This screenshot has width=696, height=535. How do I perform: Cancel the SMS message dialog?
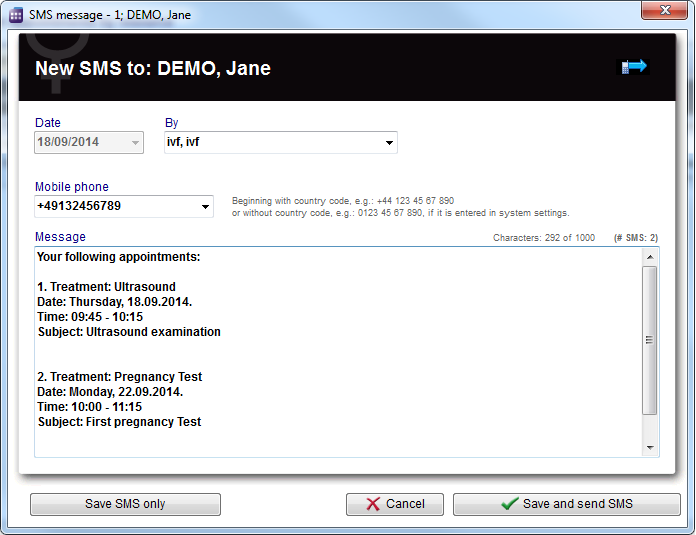pyautogui.click(x=395, y=504)
